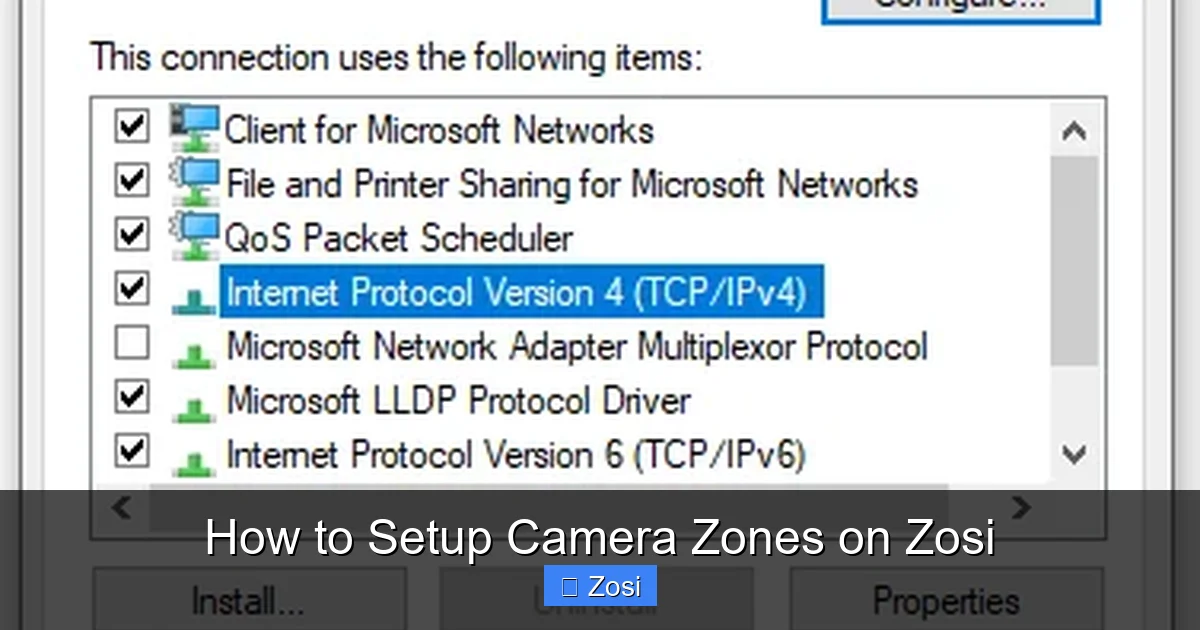1200x630 pixels.
Task: Click the Internet Protocol Version 6 adapter icon
Action: pos(195,455)
